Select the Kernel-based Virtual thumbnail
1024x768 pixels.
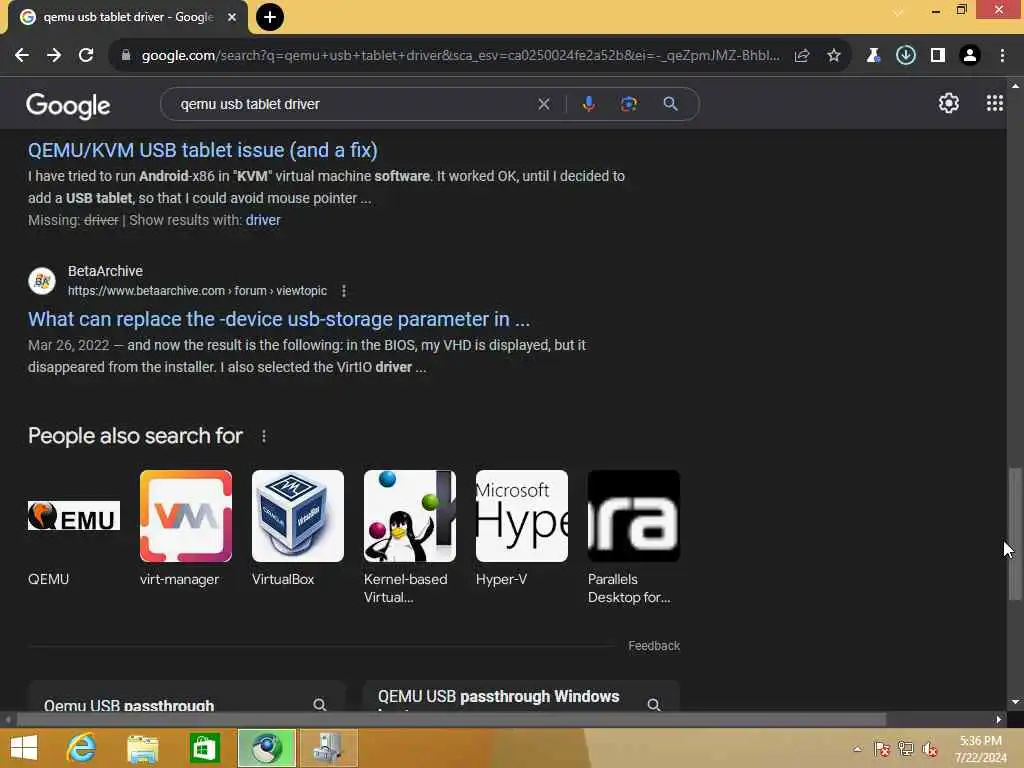click(x=409, y=516)
